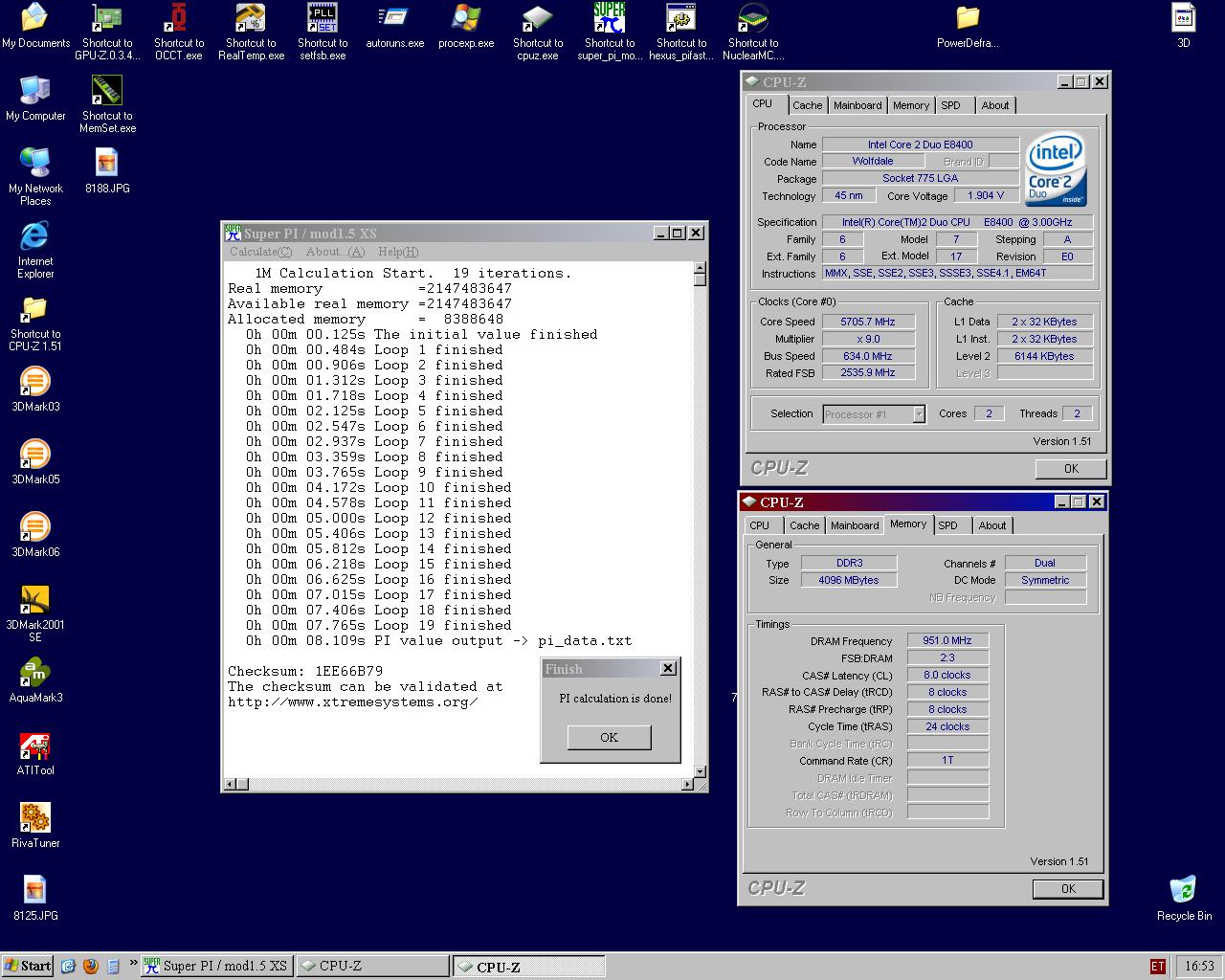
Task: Click the Start button
Action: (28, 966)
